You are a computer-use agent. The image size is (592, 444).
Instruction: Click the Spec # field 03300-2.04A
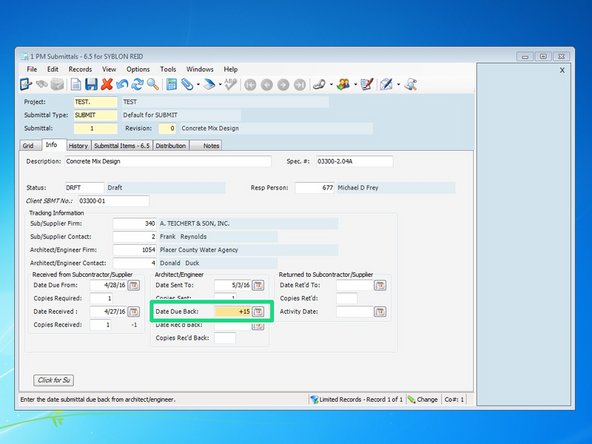coord(355,162)
